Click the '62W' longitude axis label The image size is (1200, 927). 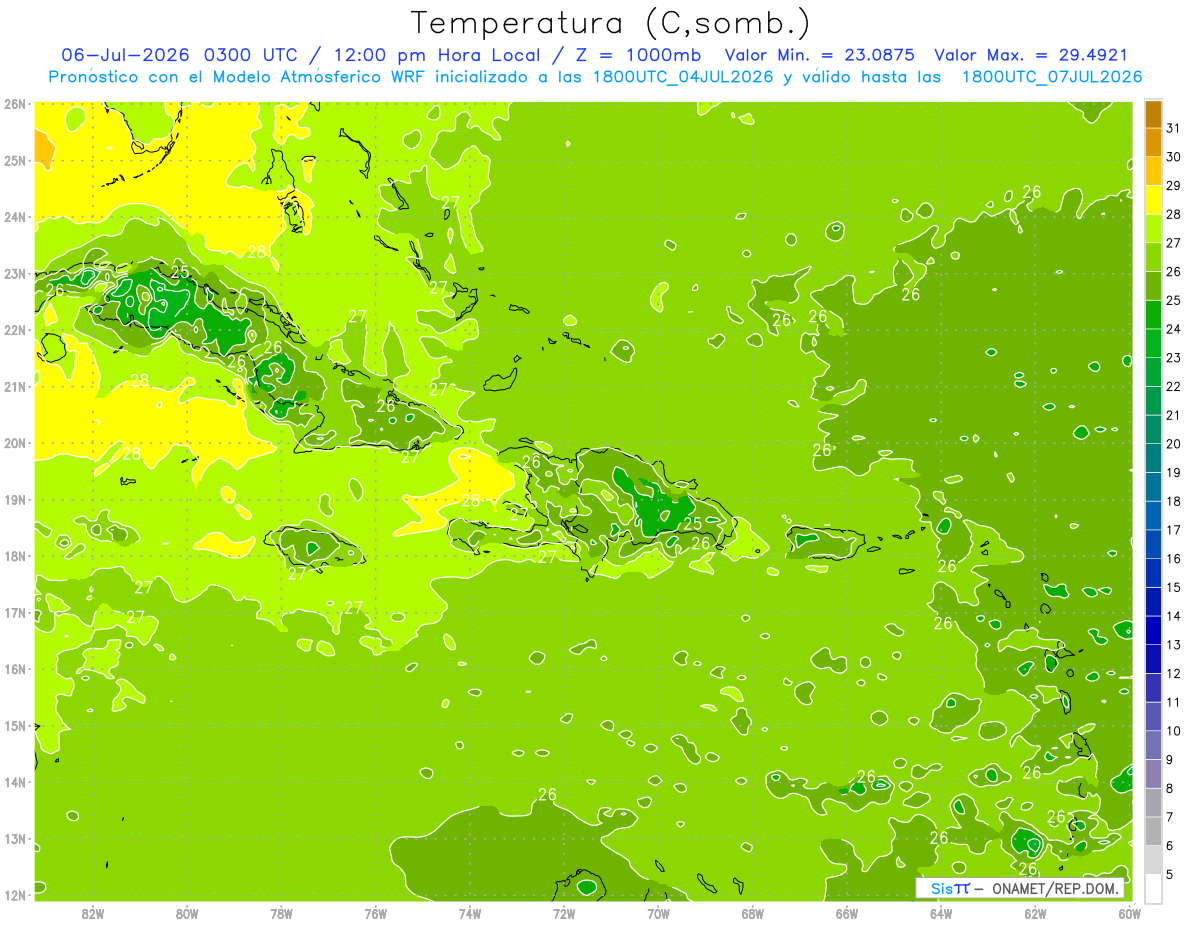tap(1035, 913)
